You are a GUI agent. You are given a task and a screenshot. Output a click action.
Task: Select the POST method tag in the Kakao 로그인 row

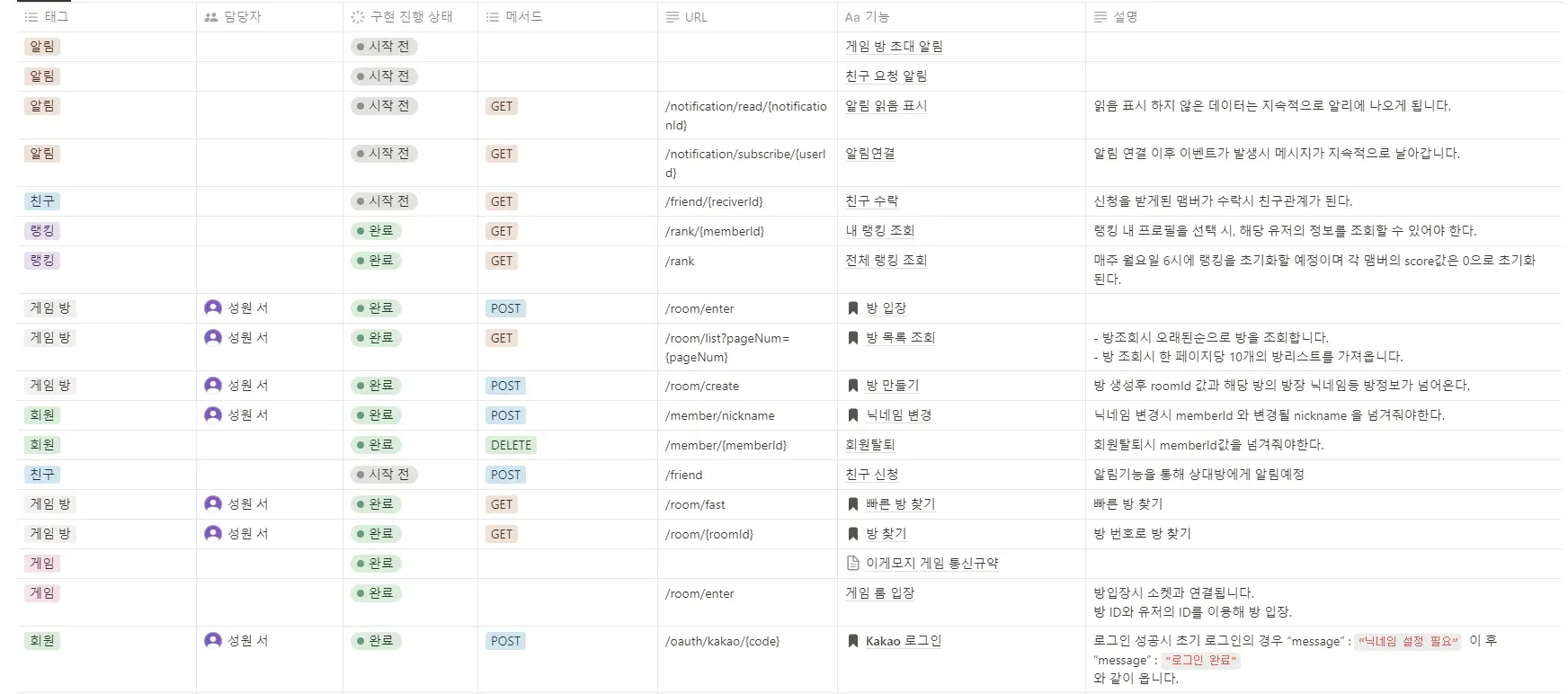pos(505,641)
